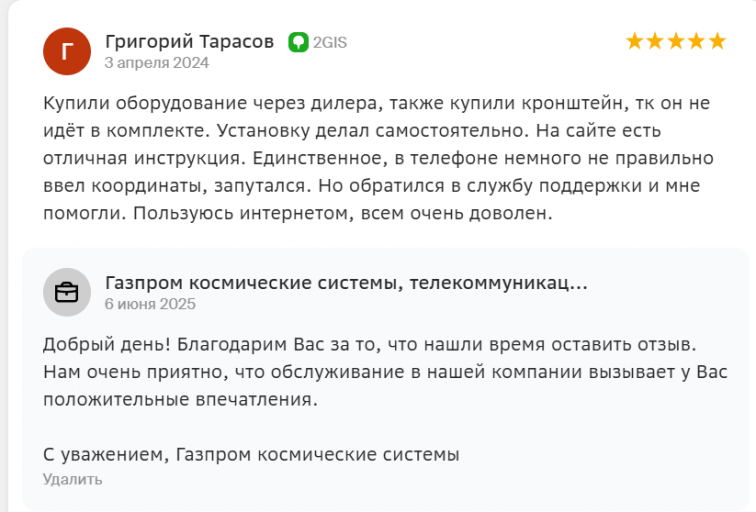
Task: Click the first gold rating star
Action: point(634,41)
